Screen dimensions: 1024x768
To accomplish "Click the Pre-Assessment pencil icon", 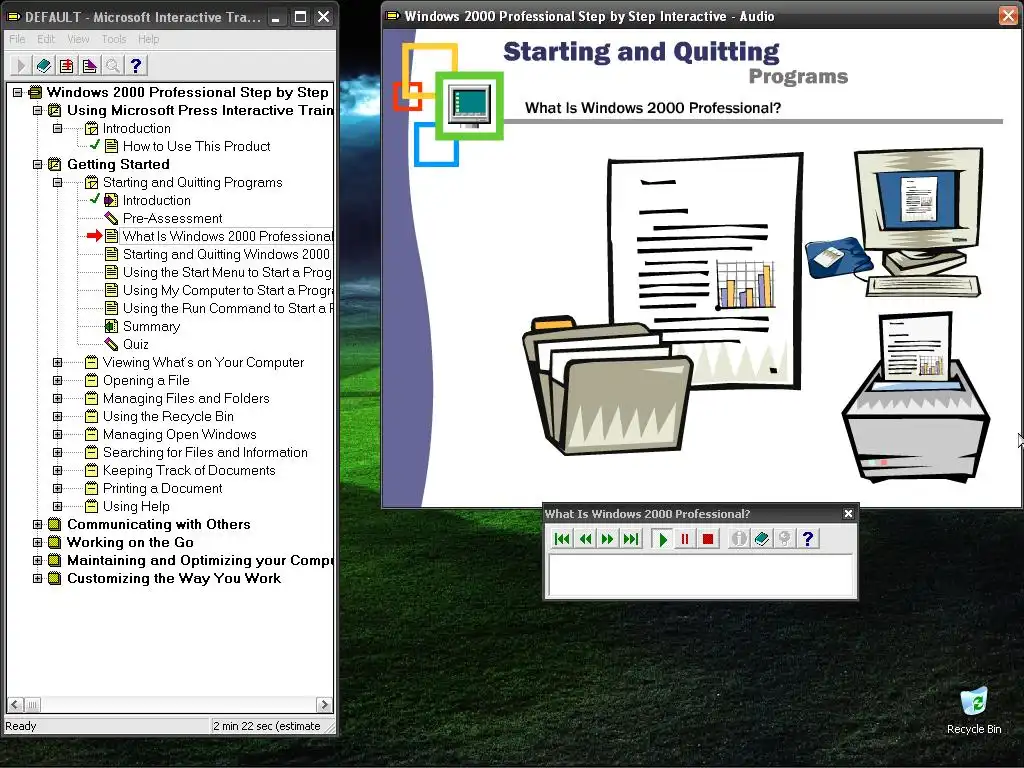I will pyautogui.click(x=111, y=218).
